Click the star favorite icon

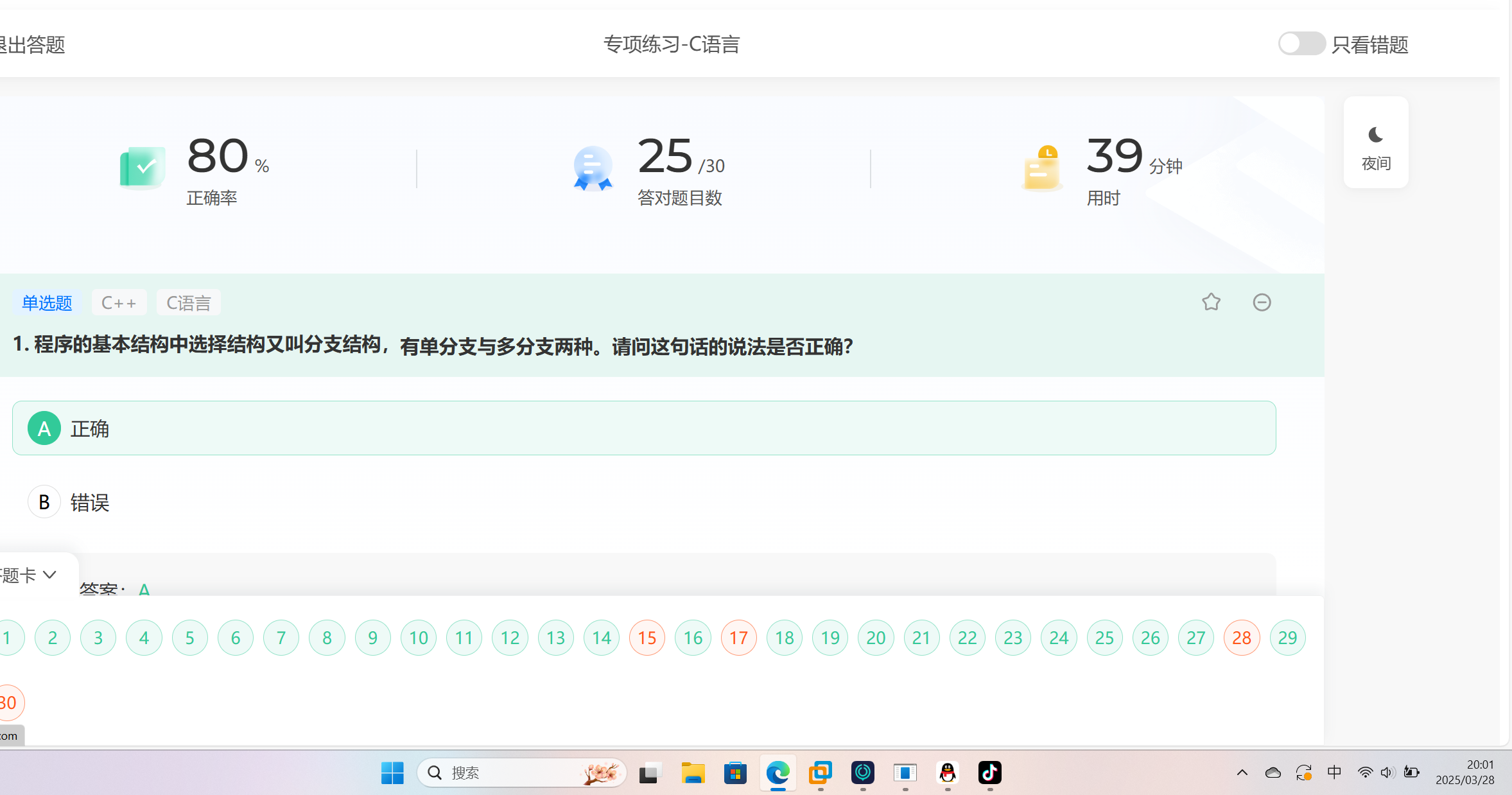tap(1211, 302)
